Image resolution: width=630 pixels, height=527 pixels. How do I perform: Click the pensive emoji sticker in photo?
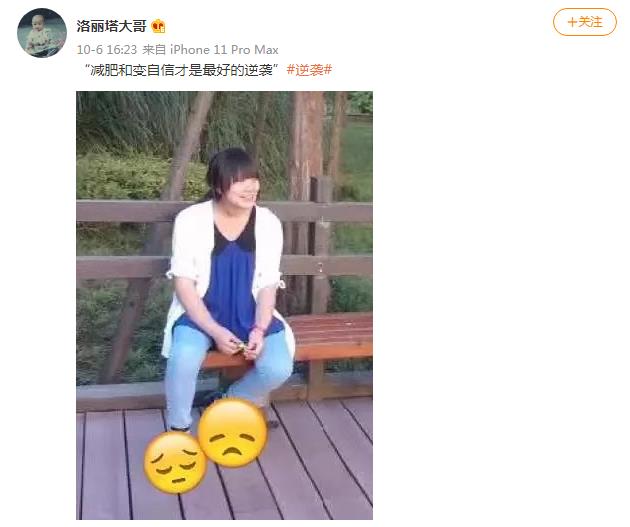click(x=175, y=463)
